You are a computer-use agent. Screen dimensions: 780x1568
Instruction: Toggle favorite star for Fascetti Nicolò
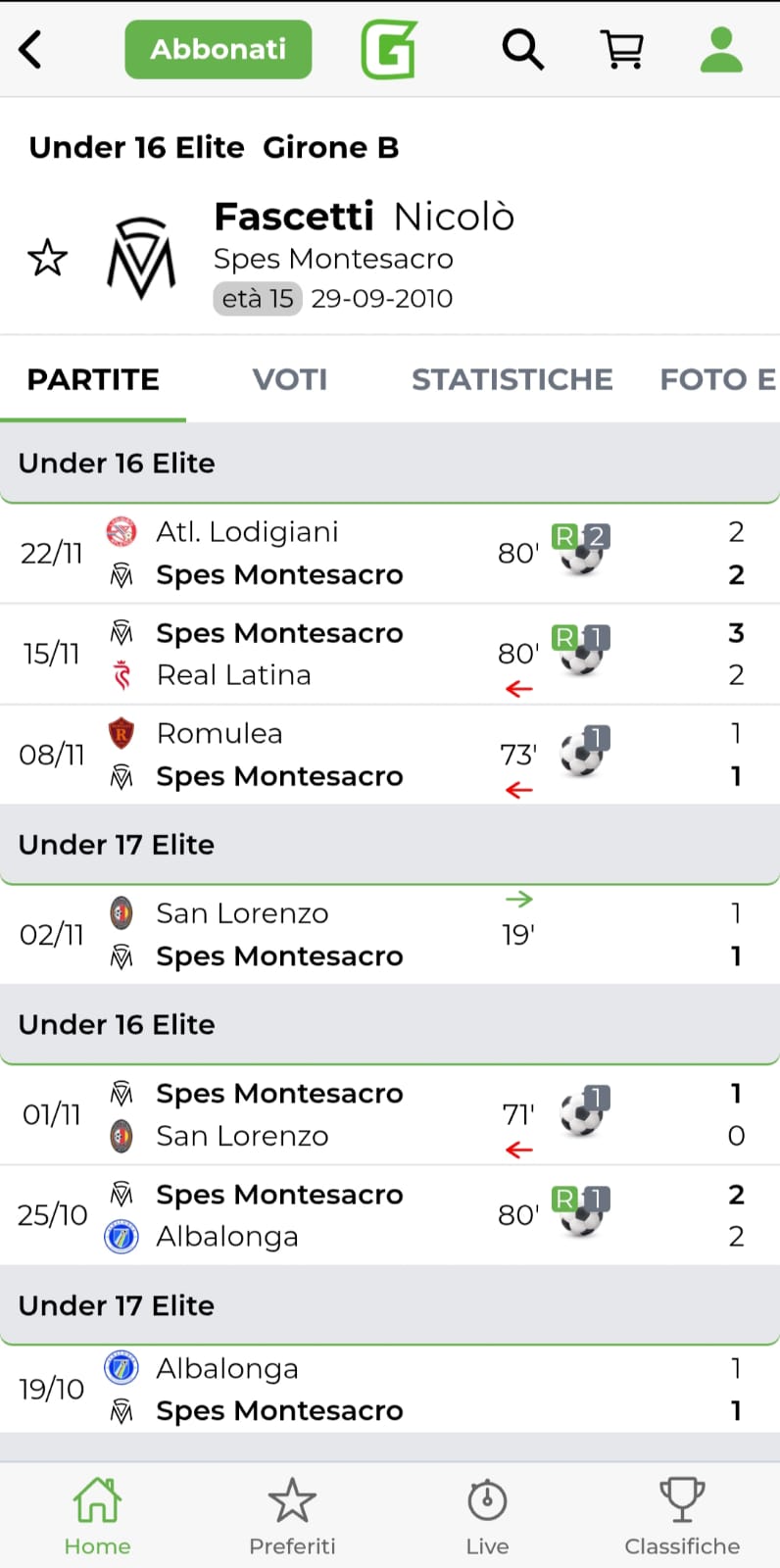[x=47, y=259]
